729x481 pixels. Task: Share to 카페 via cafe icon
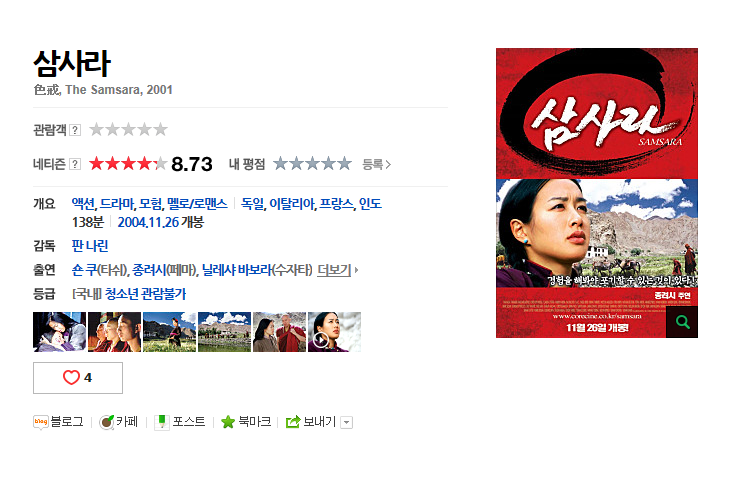[x=106, y=422]
